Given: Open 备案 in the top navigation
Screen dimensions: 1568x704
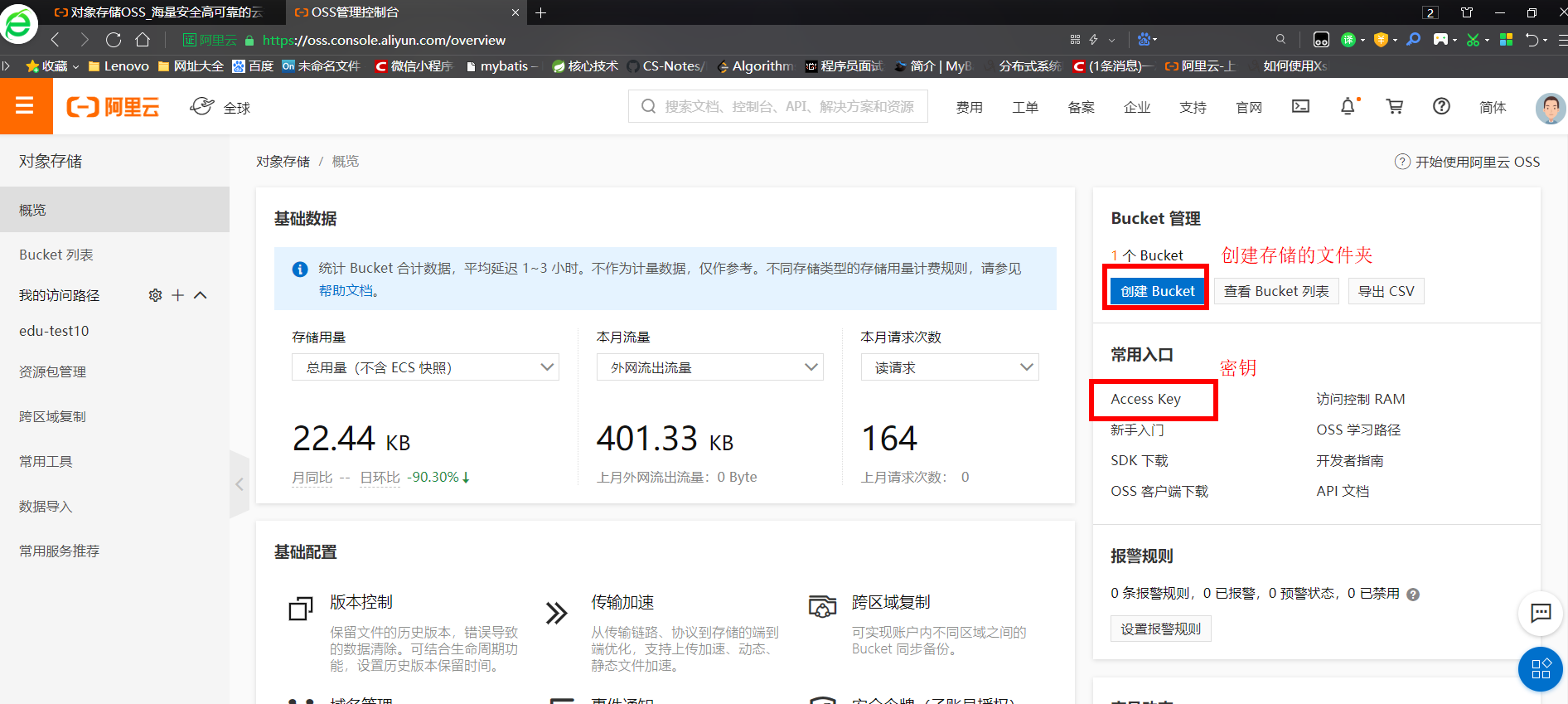Looking at the screenshot, I should 1081,107.
